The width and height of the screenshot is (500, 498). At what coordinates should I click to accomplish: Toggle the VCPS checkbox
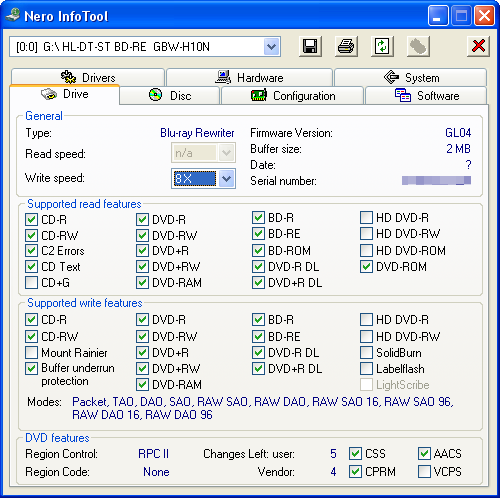point(424,472)
